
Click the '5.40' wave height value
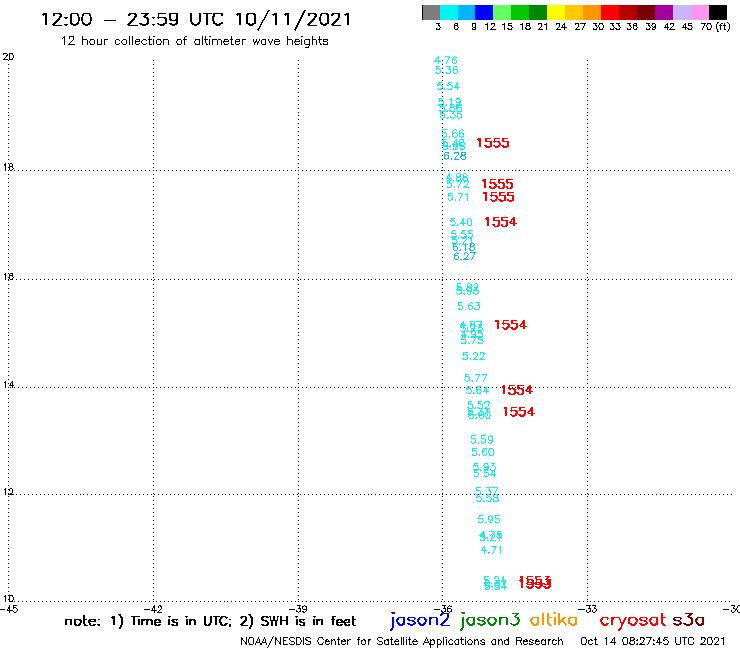(461, 222)
